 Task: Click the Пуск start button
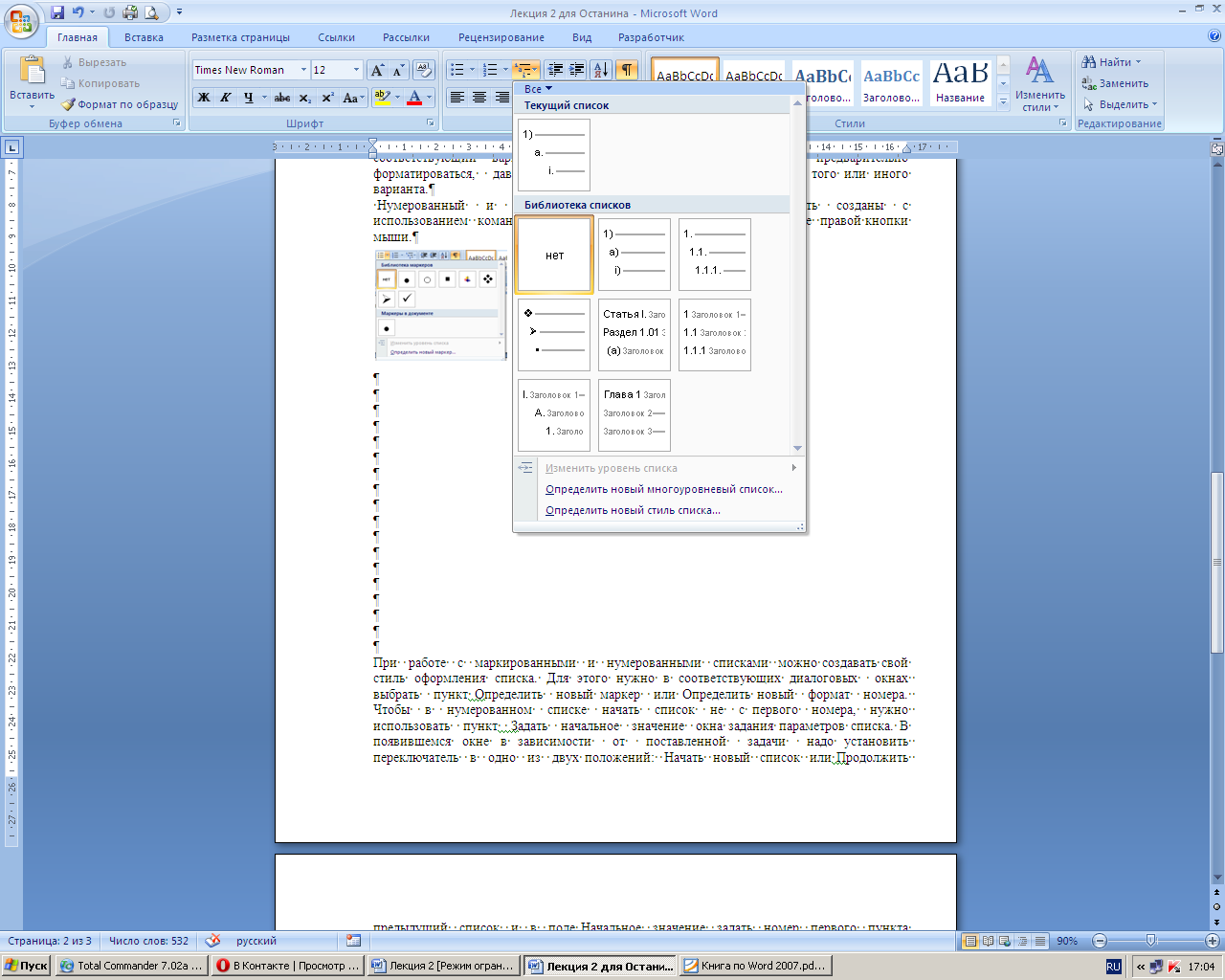click(27, 966)
